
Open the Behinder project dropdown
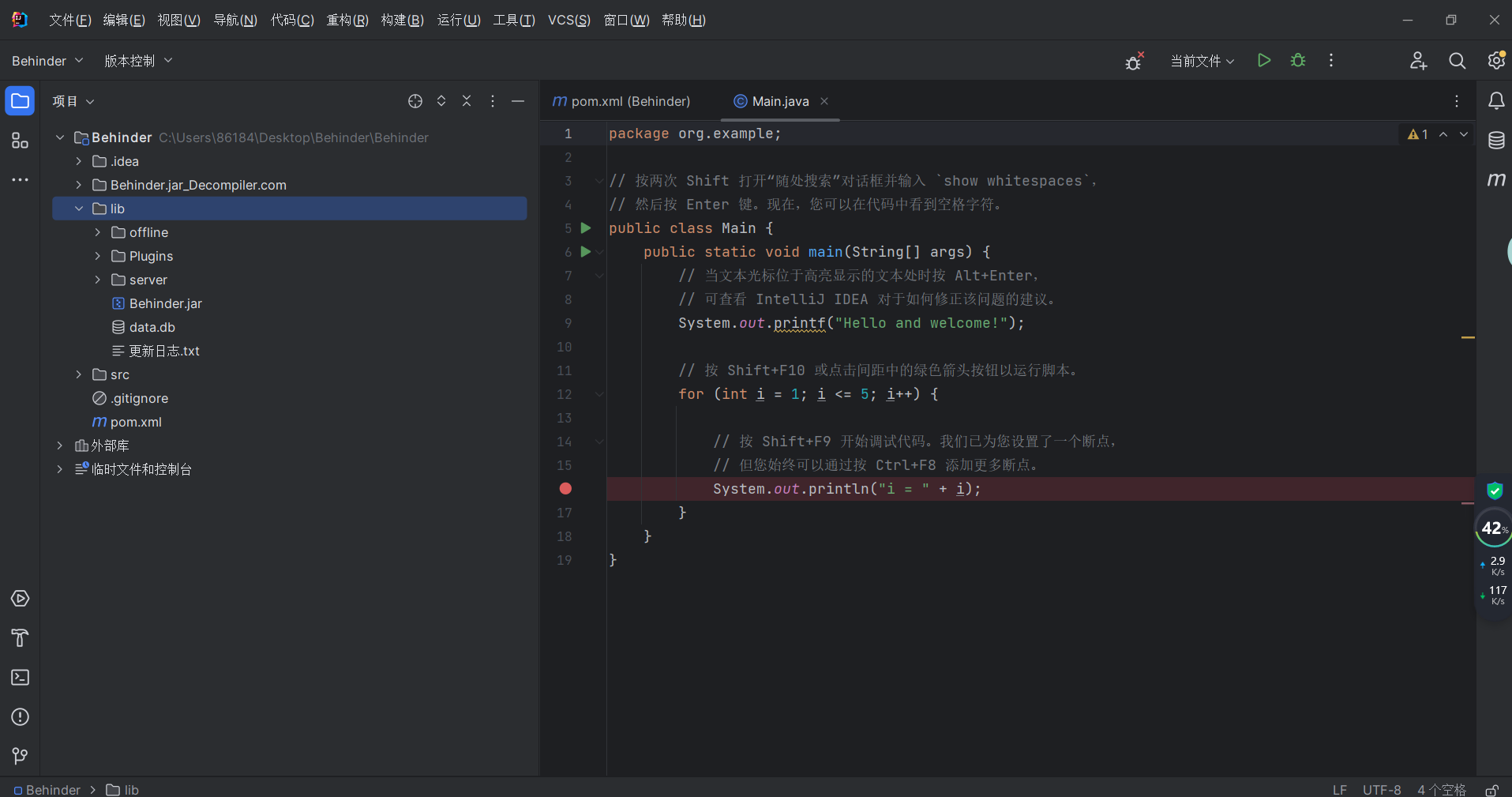pos(47,61)
